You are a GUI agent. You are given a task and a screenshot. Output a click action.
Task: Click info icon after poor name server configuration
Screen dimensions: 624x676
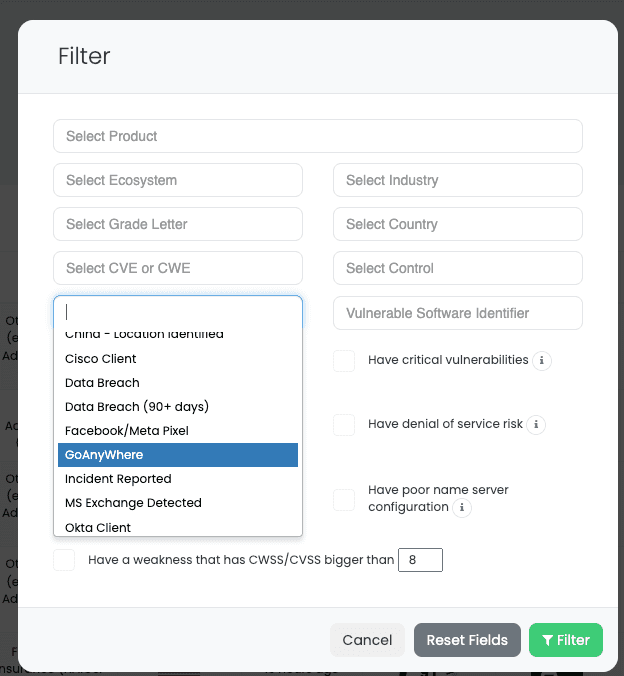462,508
